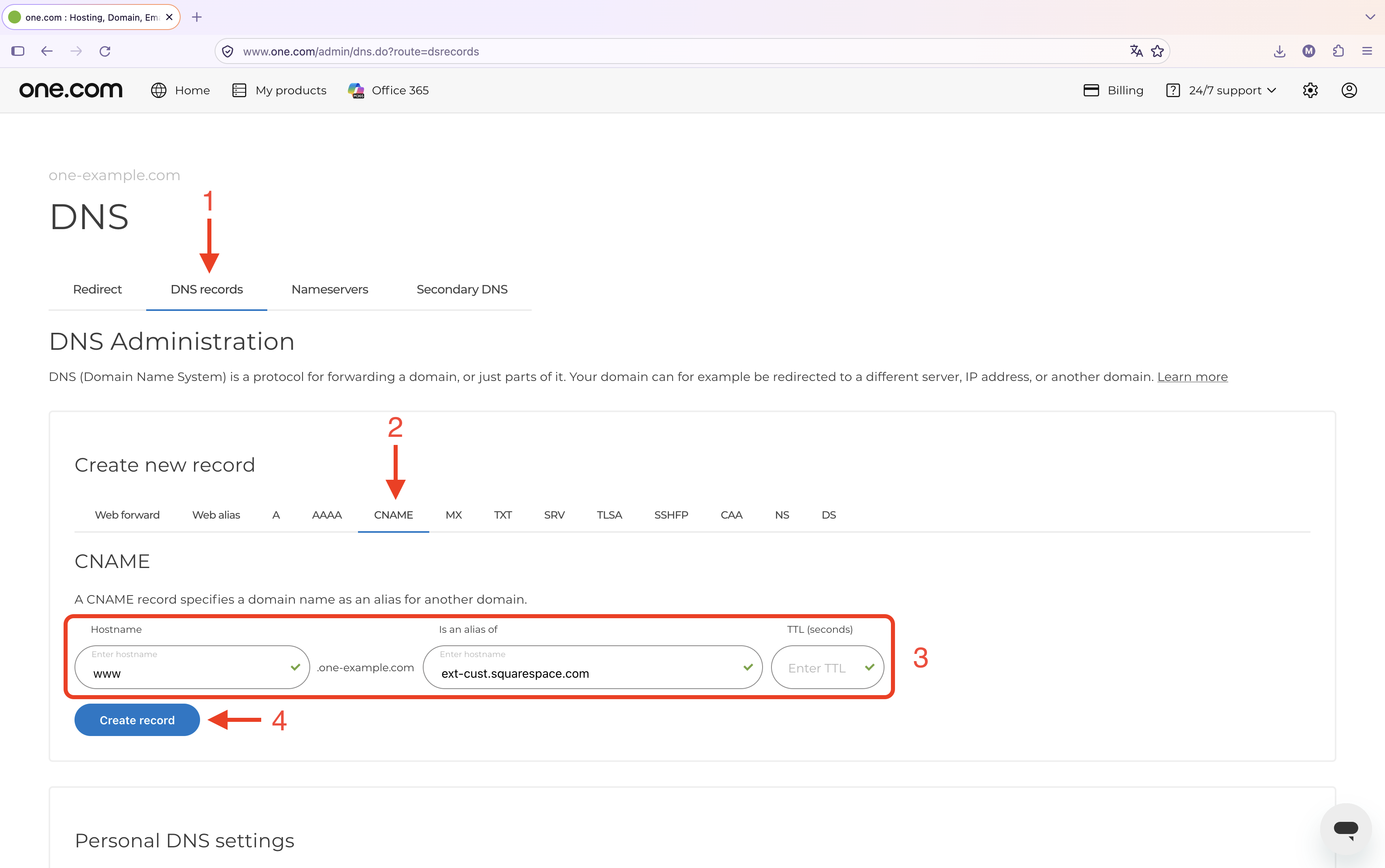Switch to the Nameservers tab

point(330,289)
